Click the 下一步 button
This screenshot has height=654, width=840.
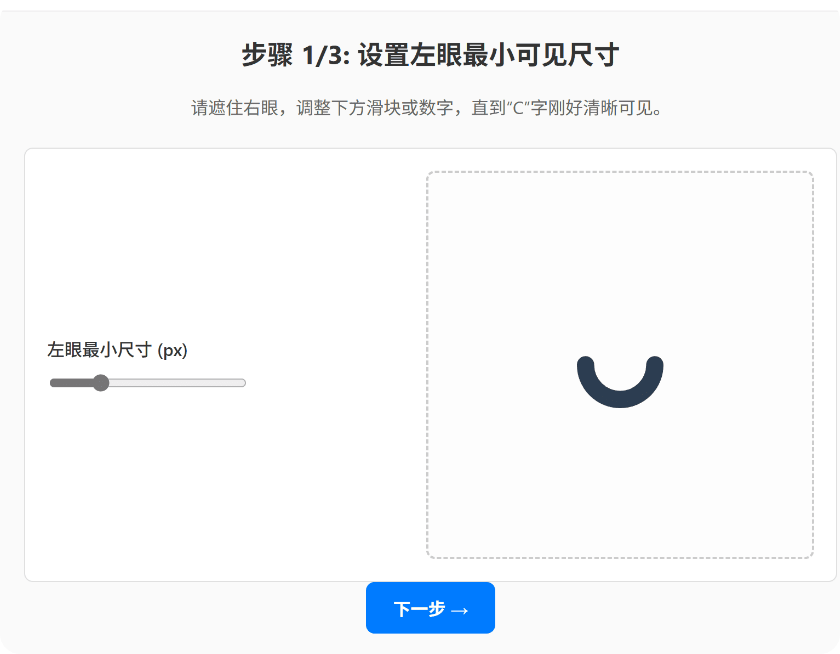430,608
